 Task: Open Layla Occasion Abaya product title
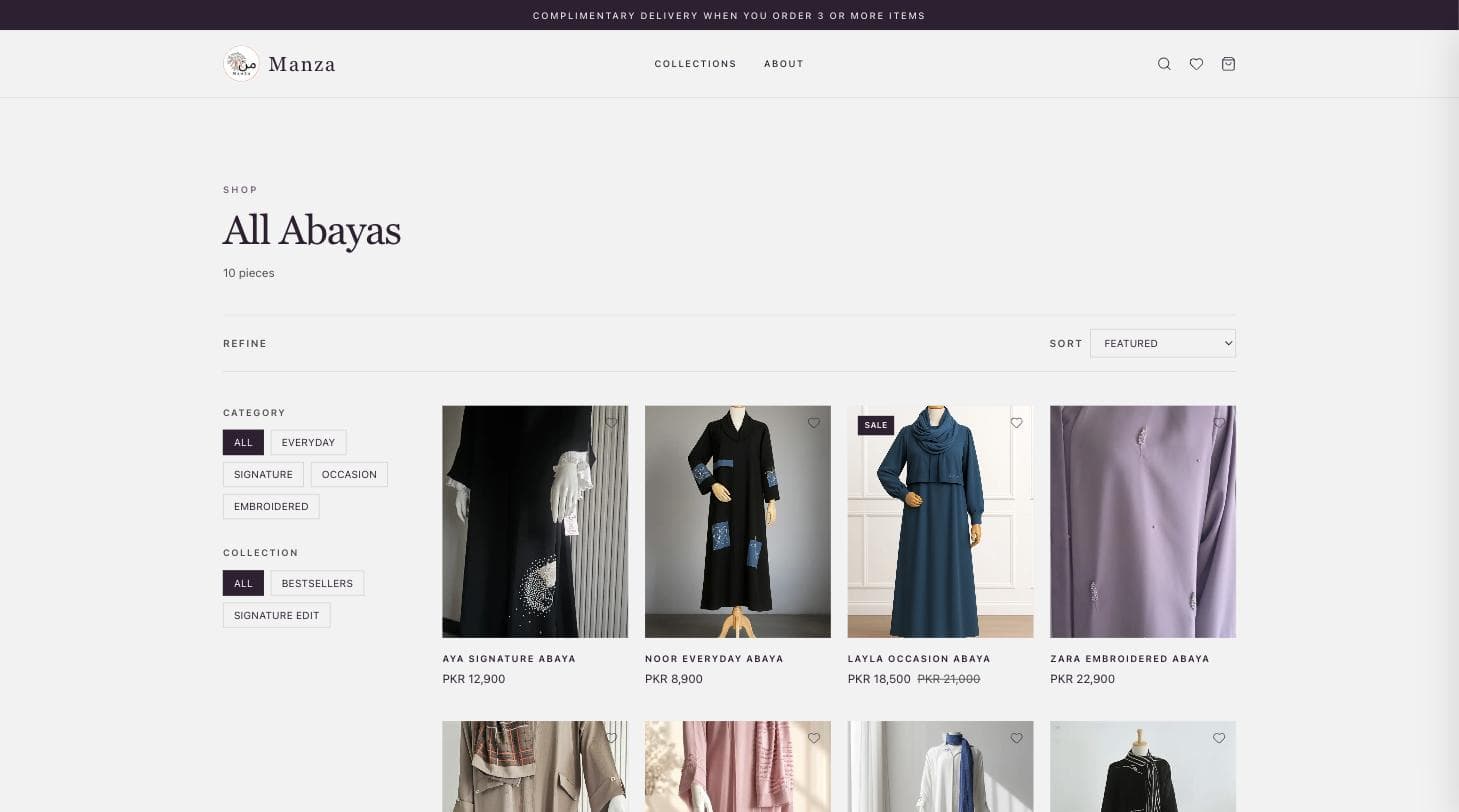click(x=919, y=659)
